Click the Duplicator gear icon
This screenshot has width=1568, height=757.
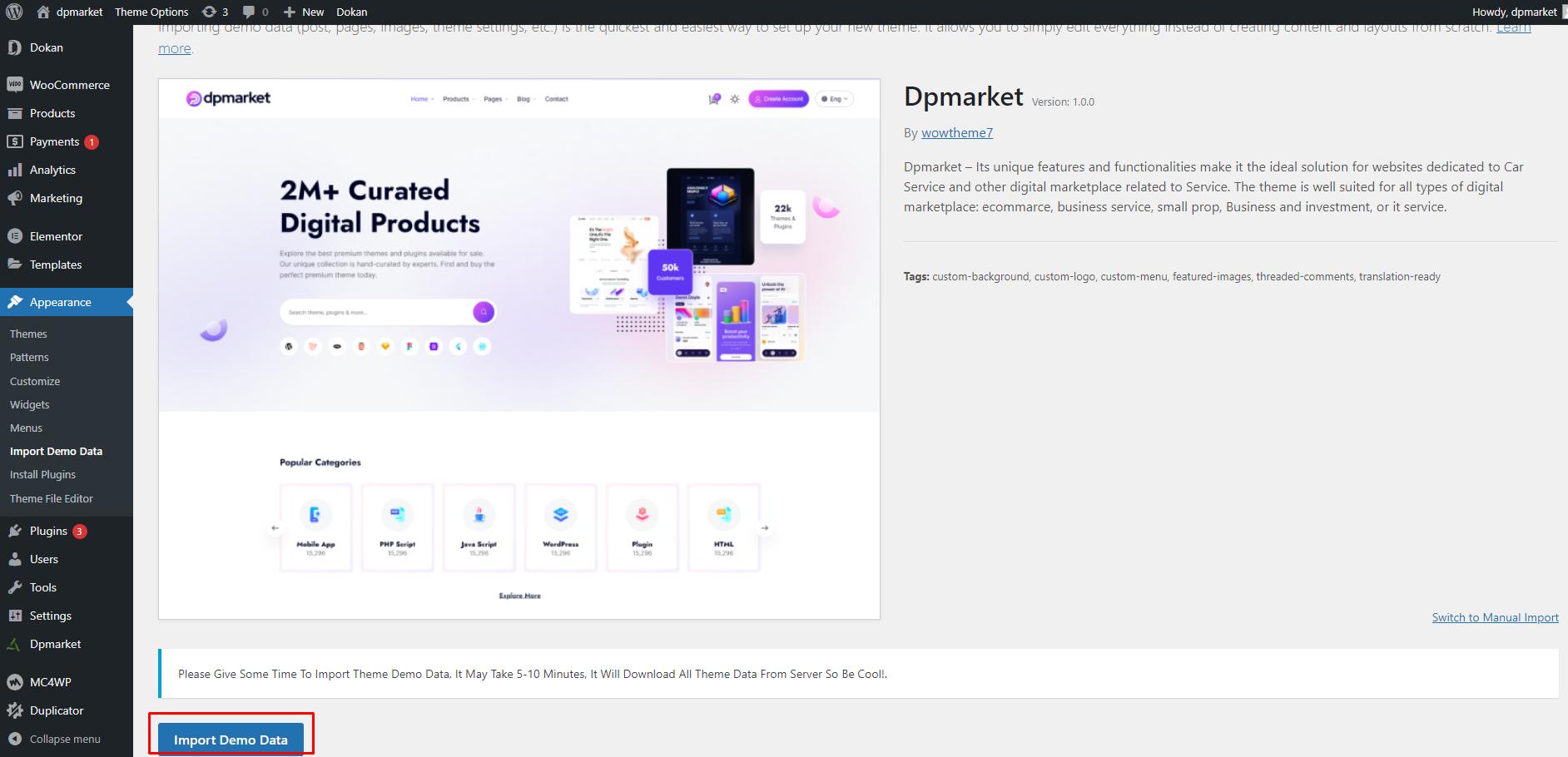tap(15, 710)
